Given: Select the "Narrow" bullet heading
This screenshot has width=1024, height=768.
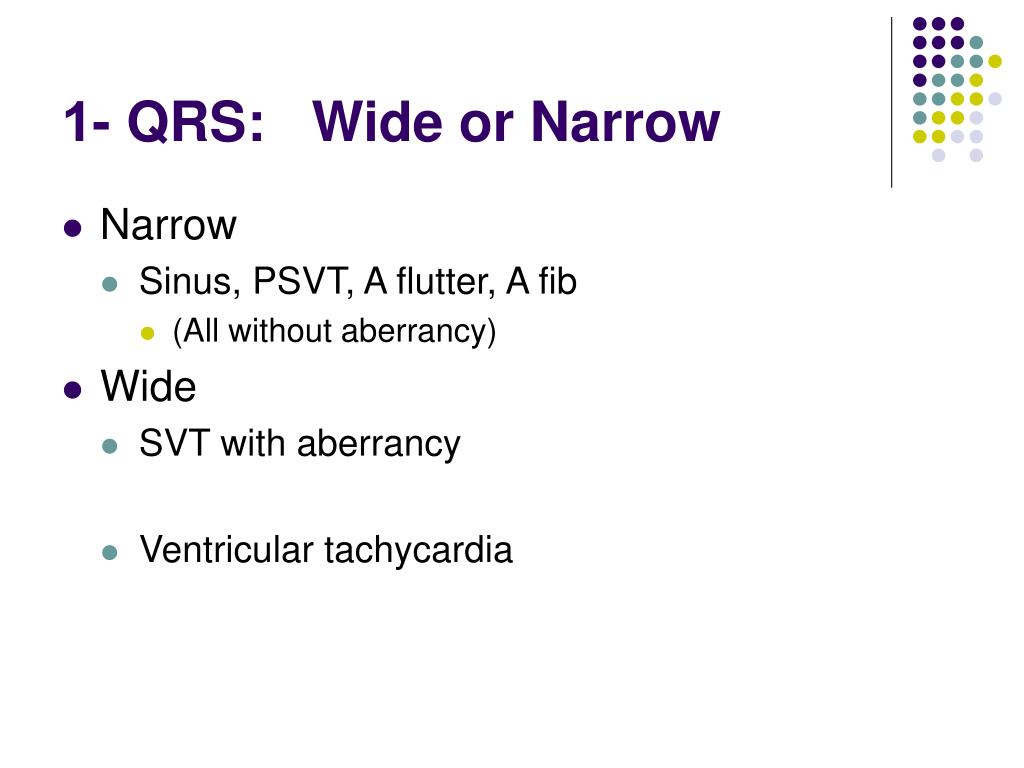Looking at the screenshot, I should [168, 225].
